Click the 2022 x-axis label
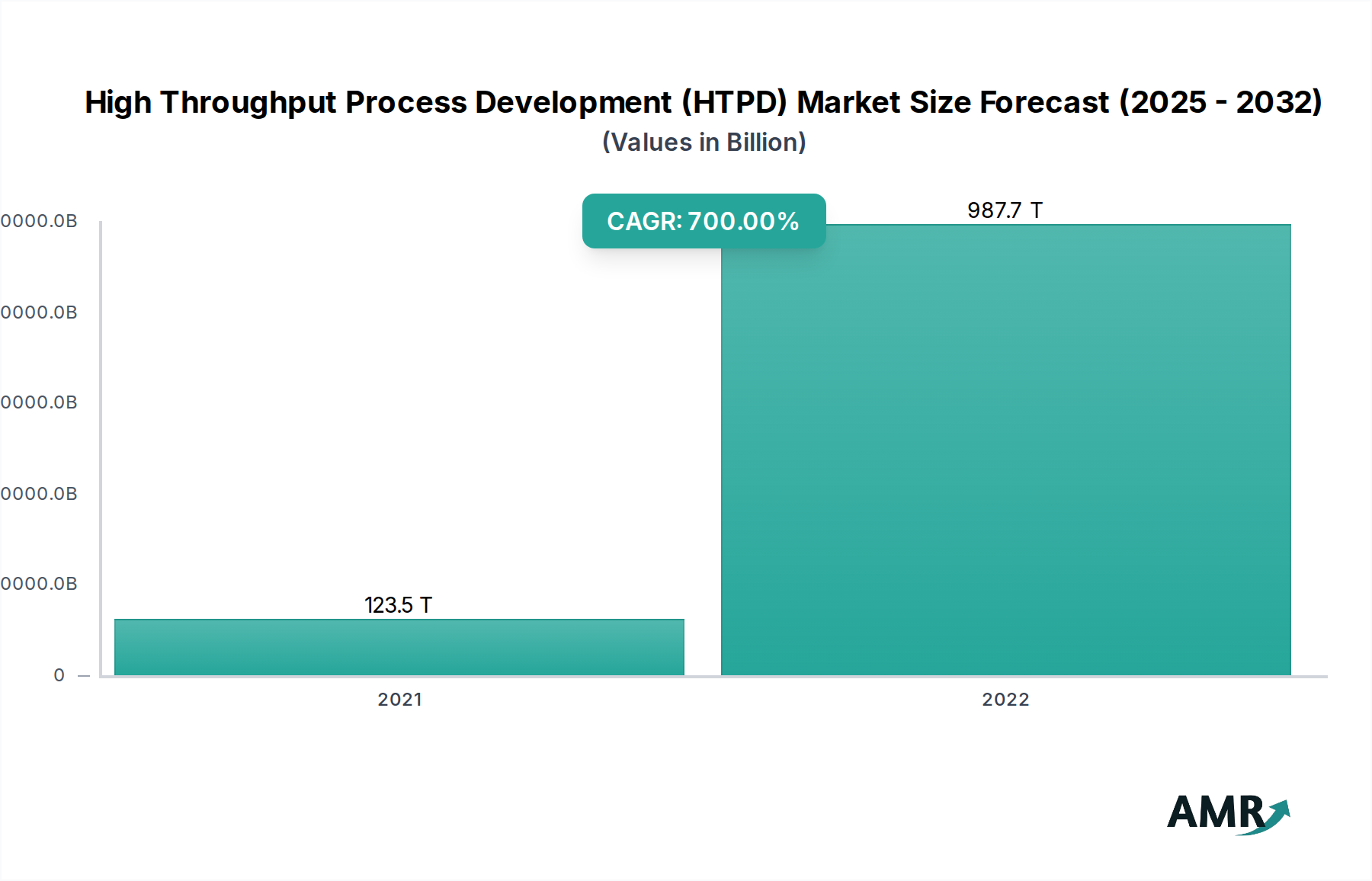This screenshot has width=1372, height=881. tap(1005, 700)
